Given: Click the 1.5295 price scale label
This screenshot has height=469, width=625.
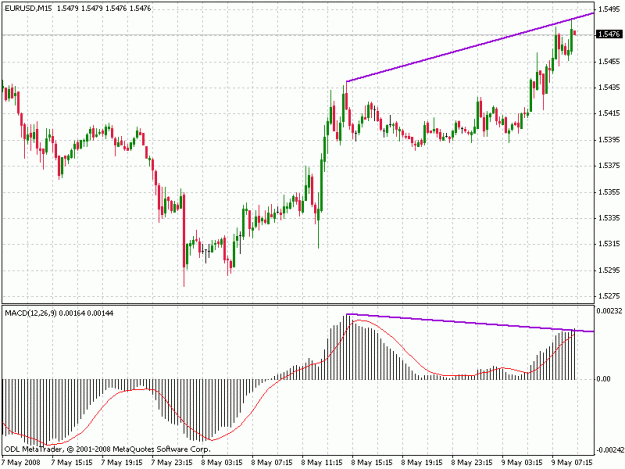Looking at the screenshot, I should tap(609, 270).
